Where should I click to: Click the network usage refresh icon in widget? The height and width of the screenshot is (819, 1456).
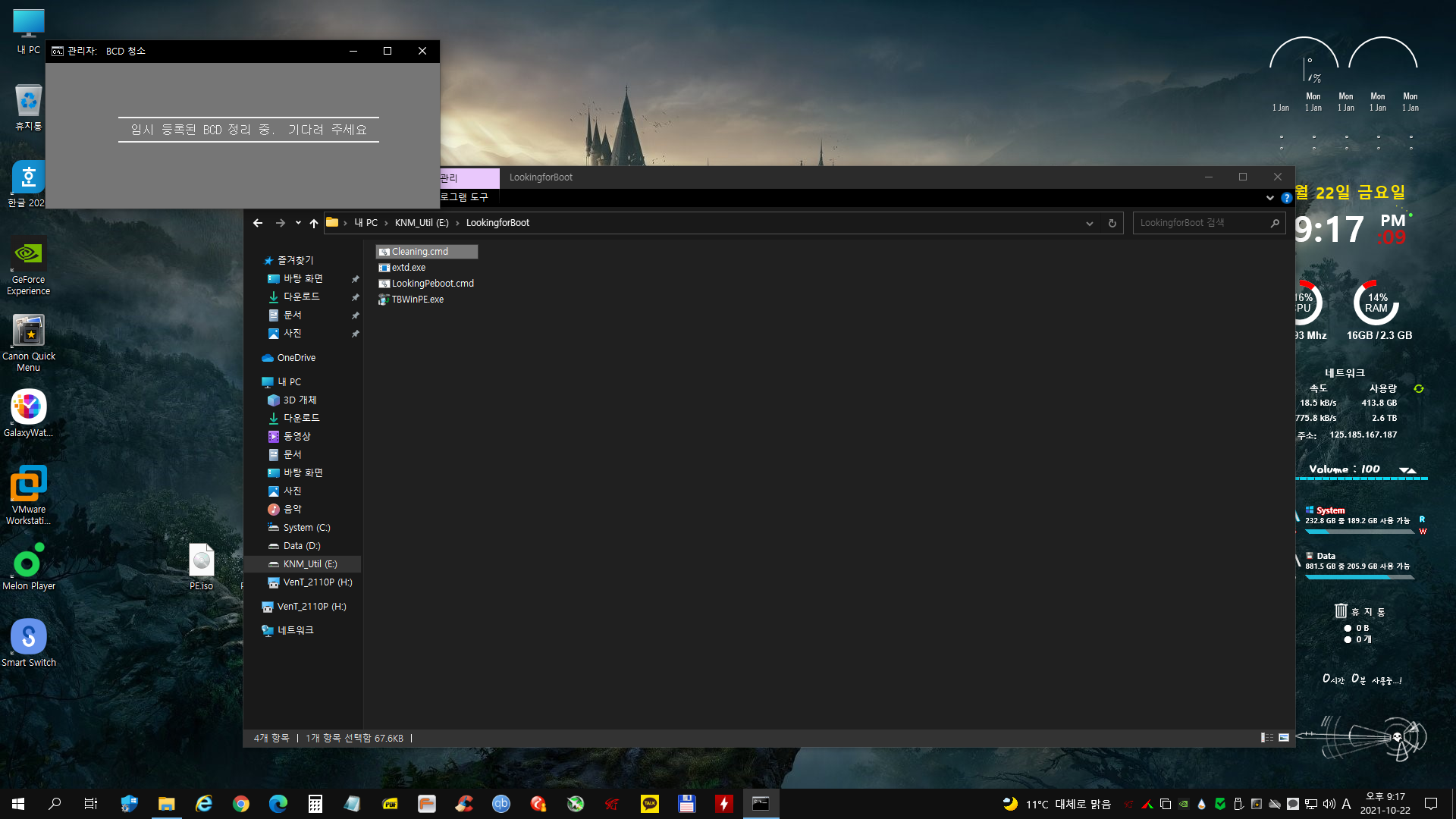[1419, 389]
